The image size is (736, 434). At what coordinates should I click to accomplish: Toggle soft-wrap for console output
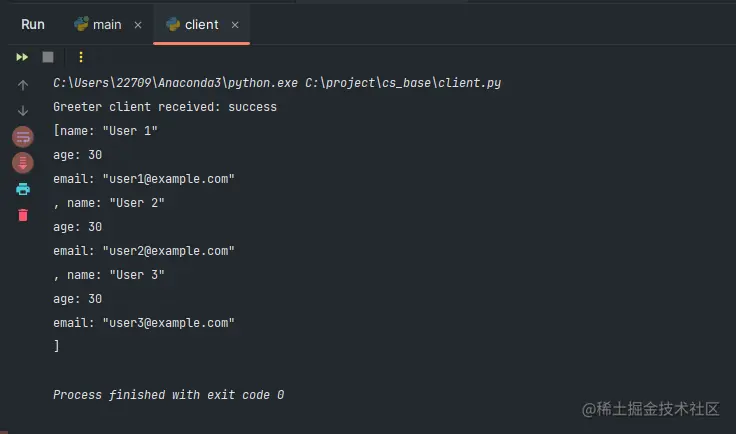pyautogui.click(x=23, y=136)
